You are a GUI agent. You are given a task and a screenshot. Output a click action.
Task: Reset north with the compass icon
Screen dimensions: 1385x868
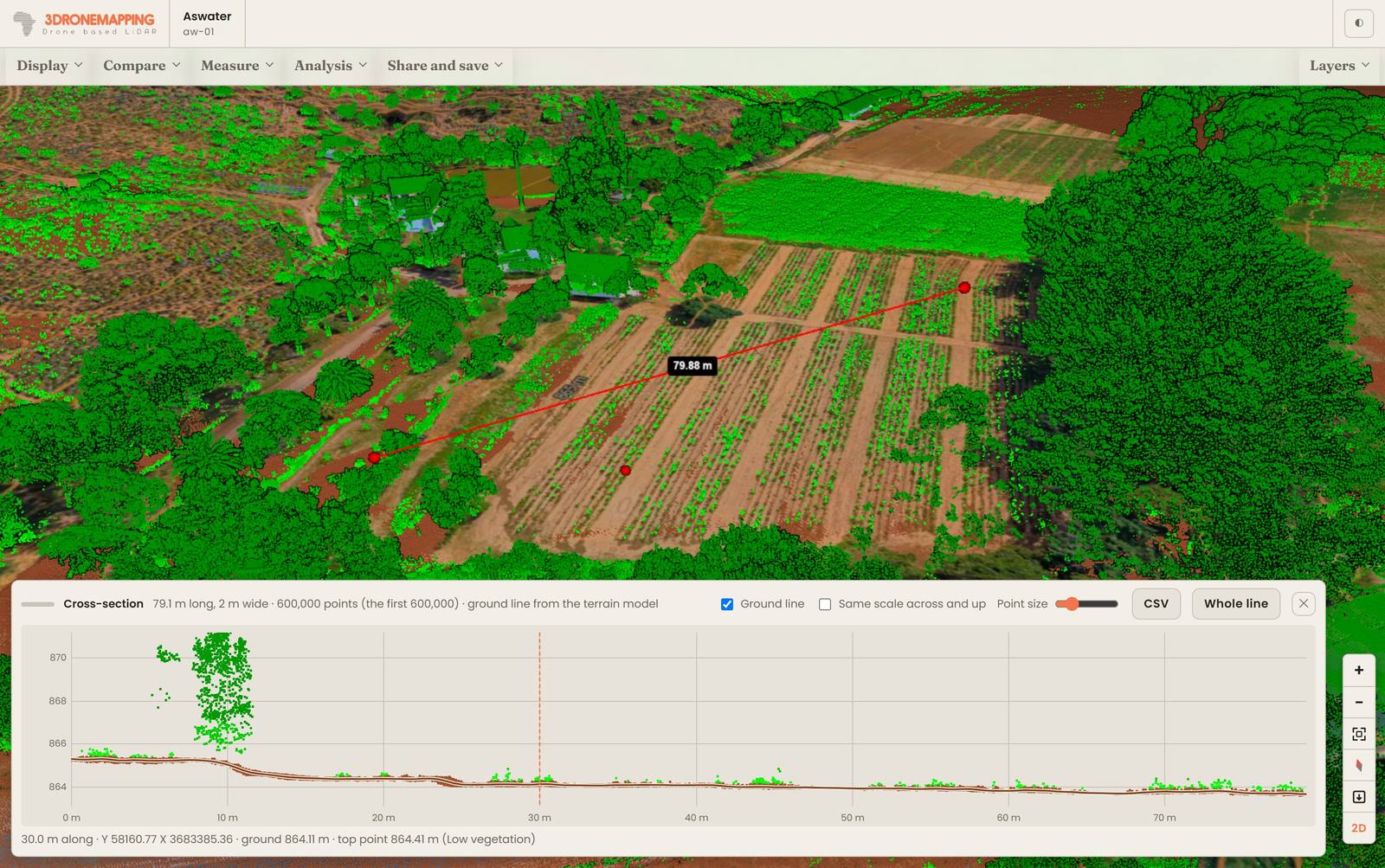click(1359, 765)
